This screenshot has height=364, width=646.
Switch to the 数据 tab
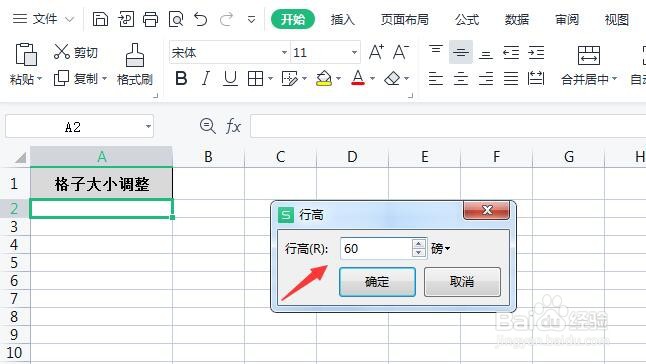tap(517, 19)
